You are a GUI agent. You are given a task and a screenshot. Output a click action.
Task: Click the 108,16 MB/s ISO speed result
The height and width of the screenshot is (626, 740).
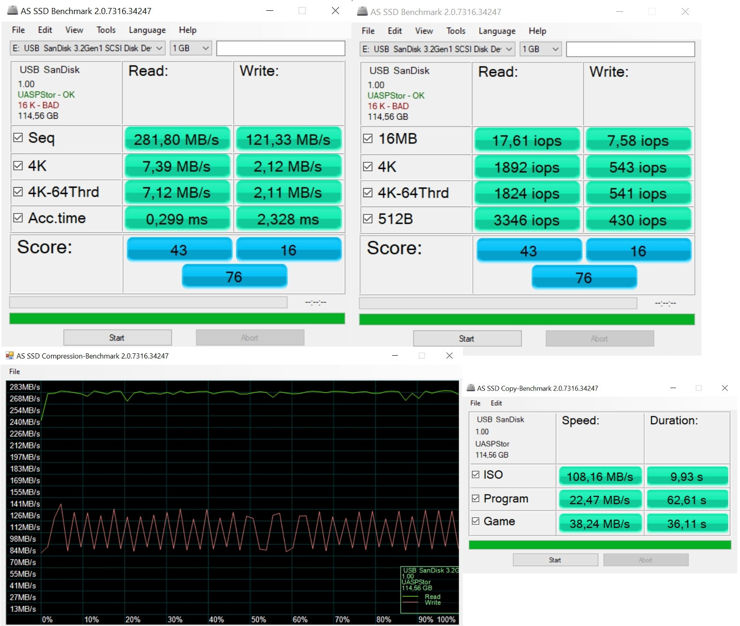click(600, 476)
